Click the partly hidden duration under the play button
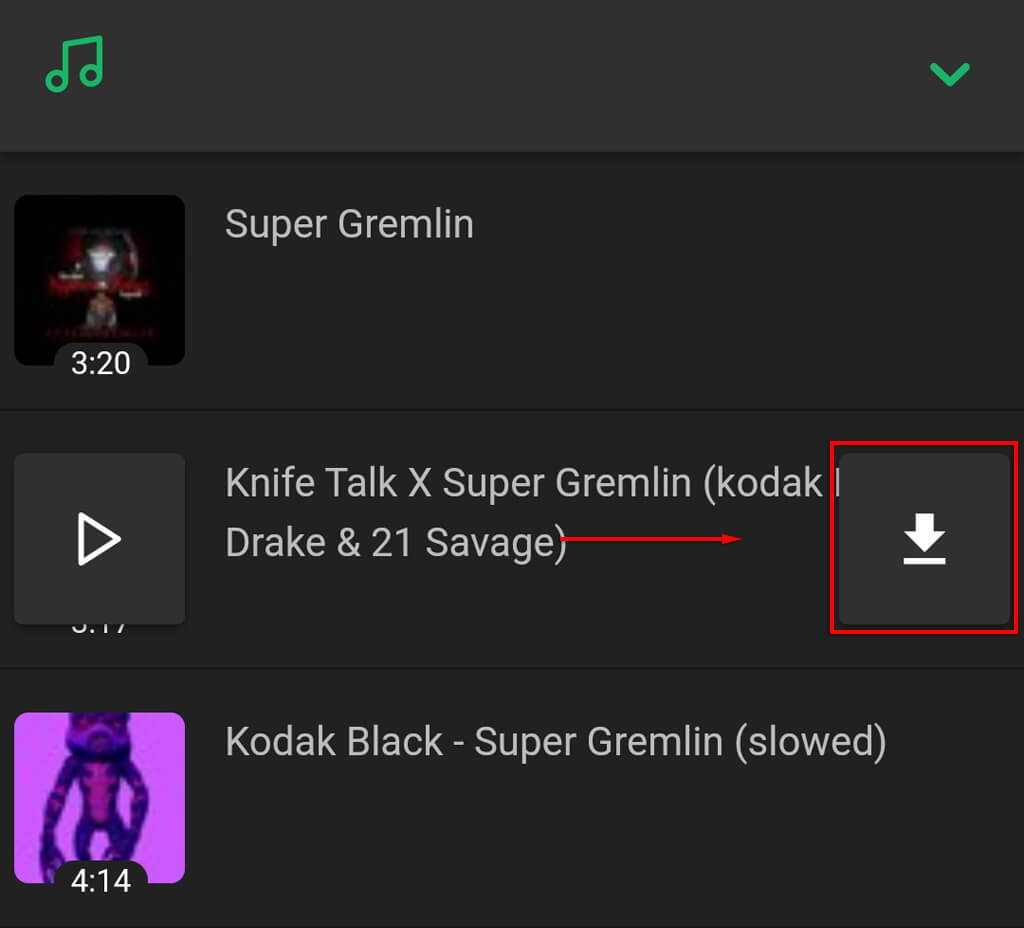The width and height of the screenshot is (1024, 928). (x=100, y=629)
